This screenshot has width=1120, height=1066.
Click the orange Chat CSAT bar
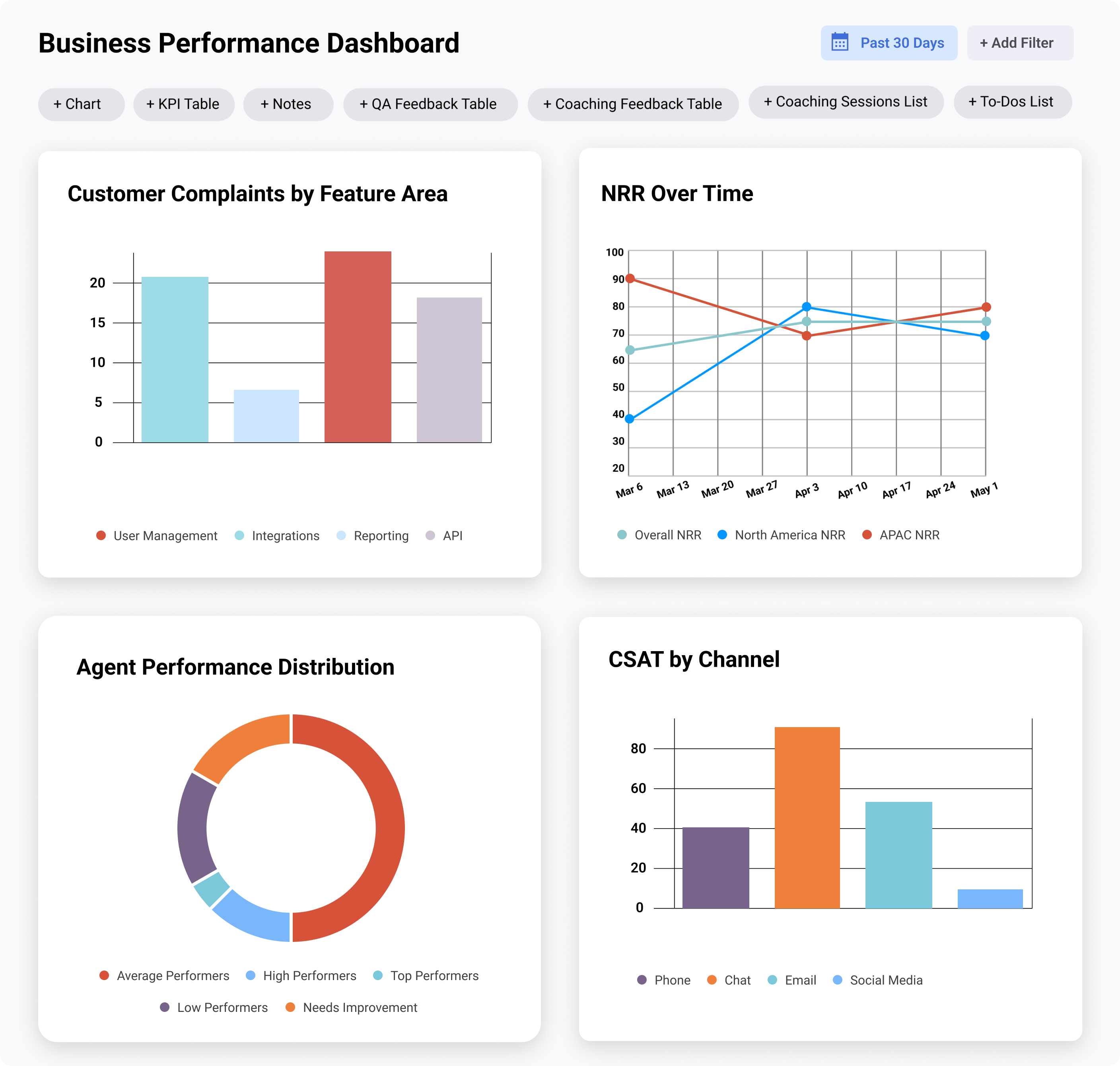coord(807,817)
